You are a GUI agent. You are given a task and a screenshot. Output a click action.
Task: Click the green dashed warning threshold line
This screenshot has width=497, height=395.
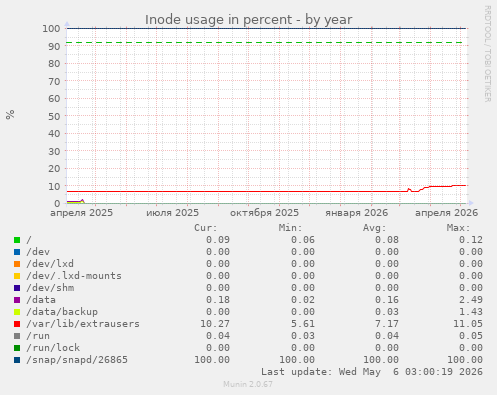[264, 43]
